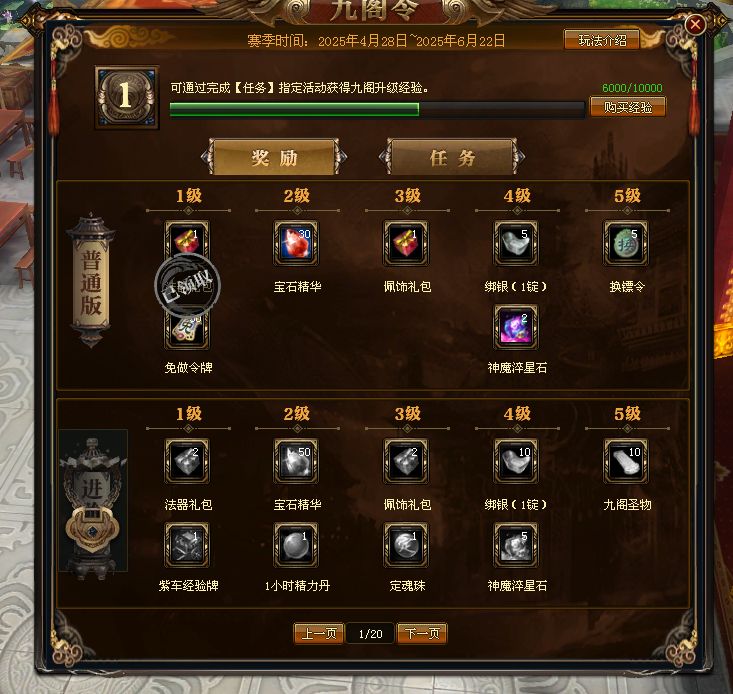Click the green experience progress bar
Image resolution: width=733 pixels, height=694 pixels.
pos(377,109)
